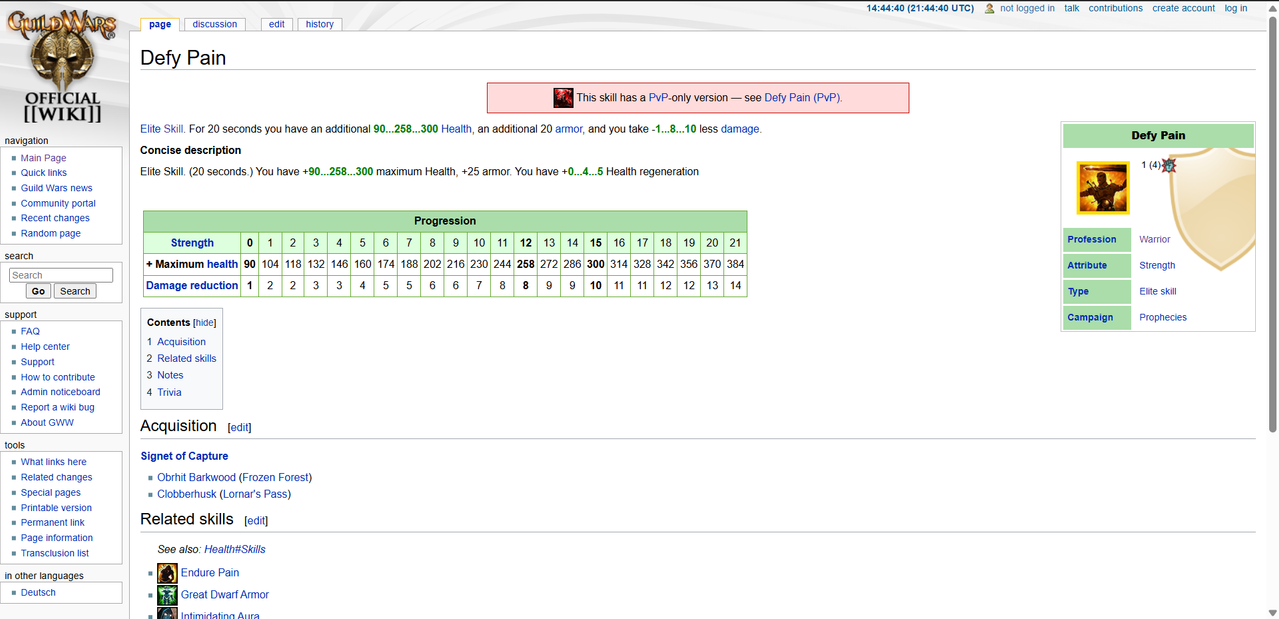The height and width of the screenshot is (619, 1279).
Task: Open Transclusion list link
Action: [x=55, y=553]
